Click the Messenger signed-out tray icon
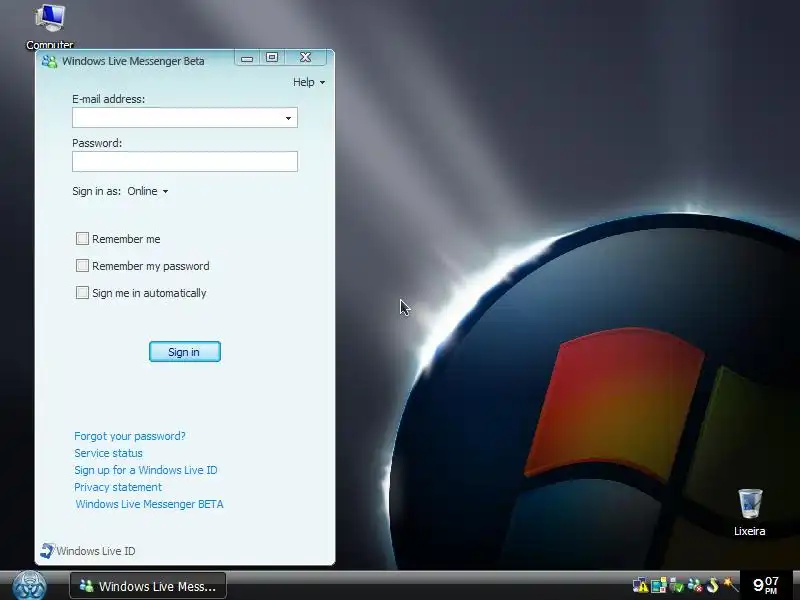 tap(694, 585)
